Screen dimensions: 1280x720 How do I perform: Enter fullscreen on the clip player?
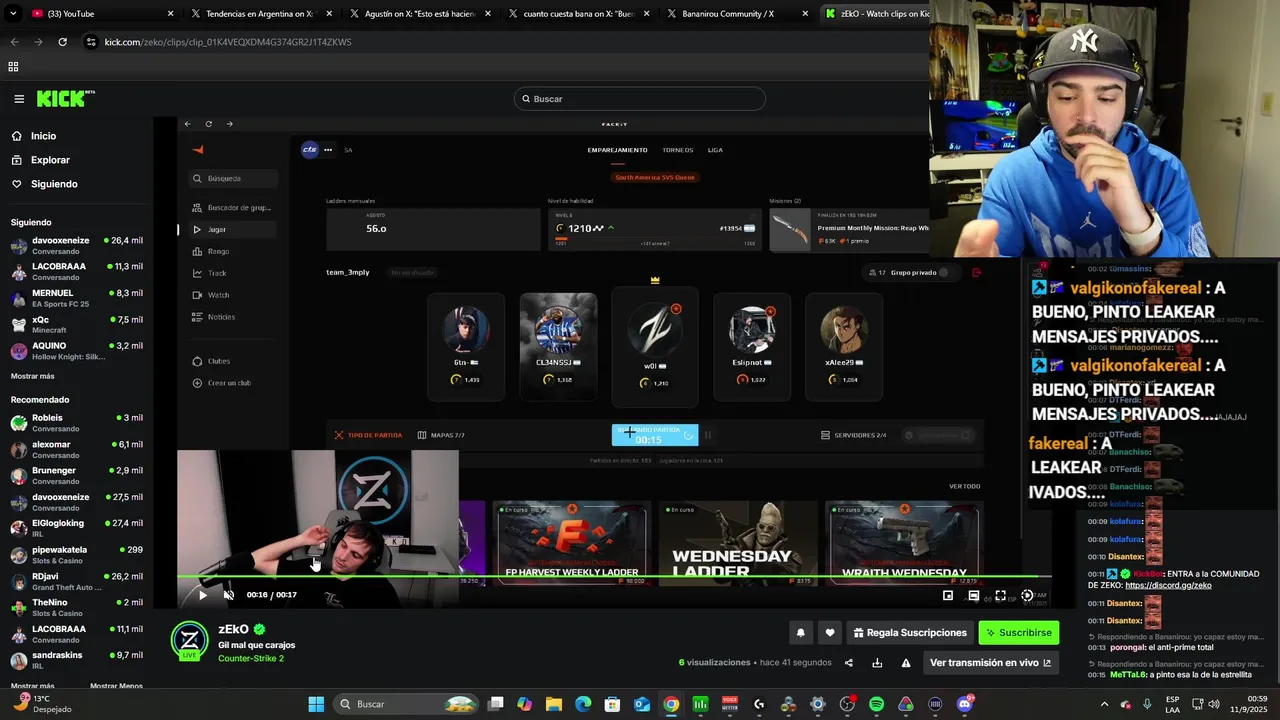pos(1000,595)
